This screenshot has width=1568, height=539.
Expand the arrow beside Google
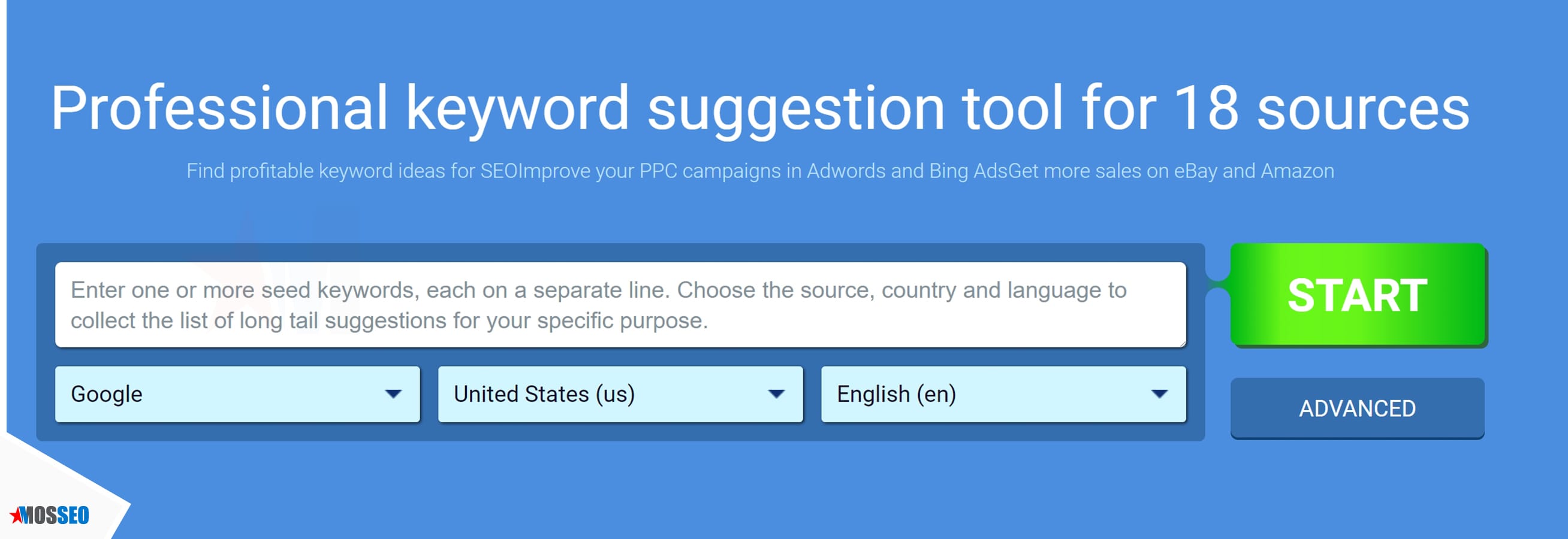point(393,394)
